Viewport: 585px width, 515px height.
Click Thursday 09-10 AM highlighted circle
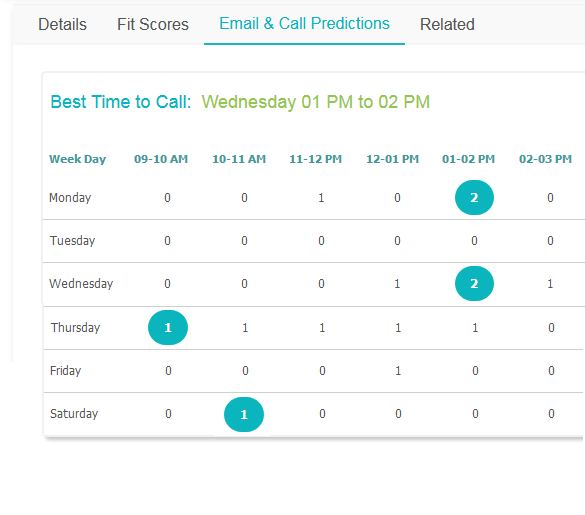pyautogui.click(x=168, y=328)
